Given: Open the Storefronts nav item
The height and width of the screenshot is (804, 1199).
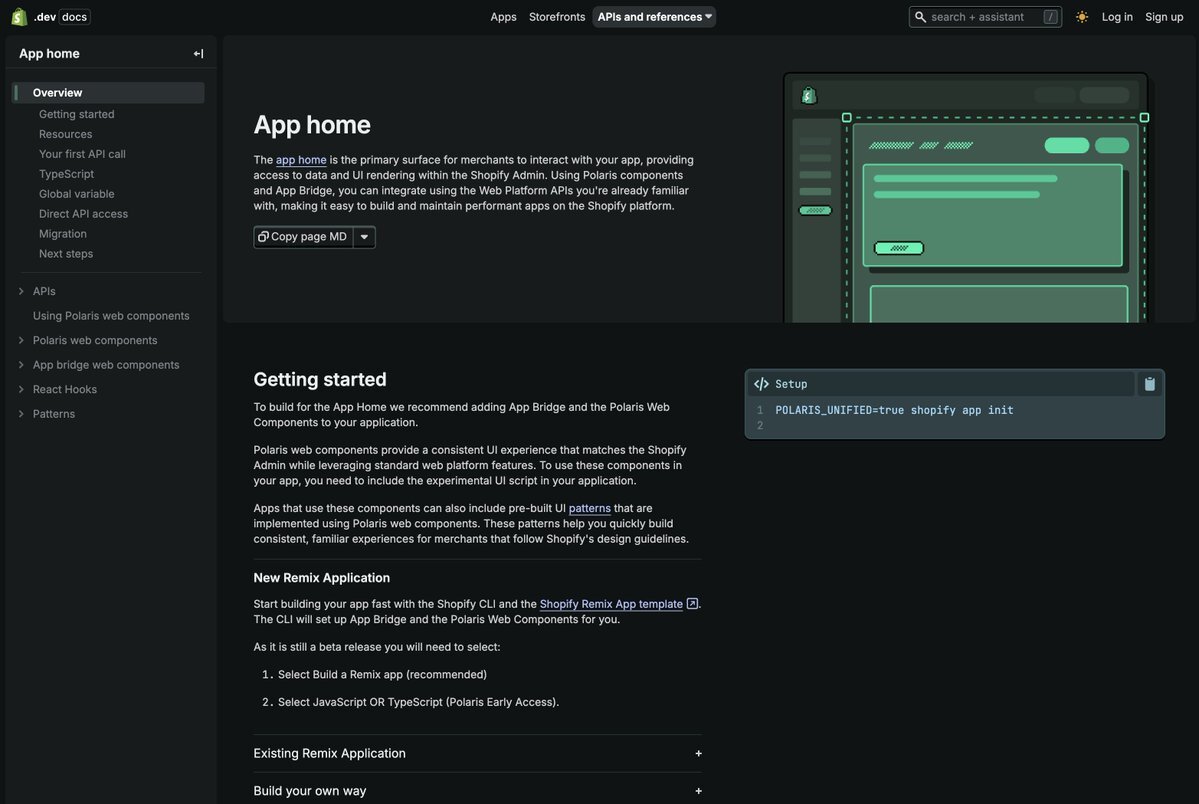Looking at the screenshot, I should 557,17.
